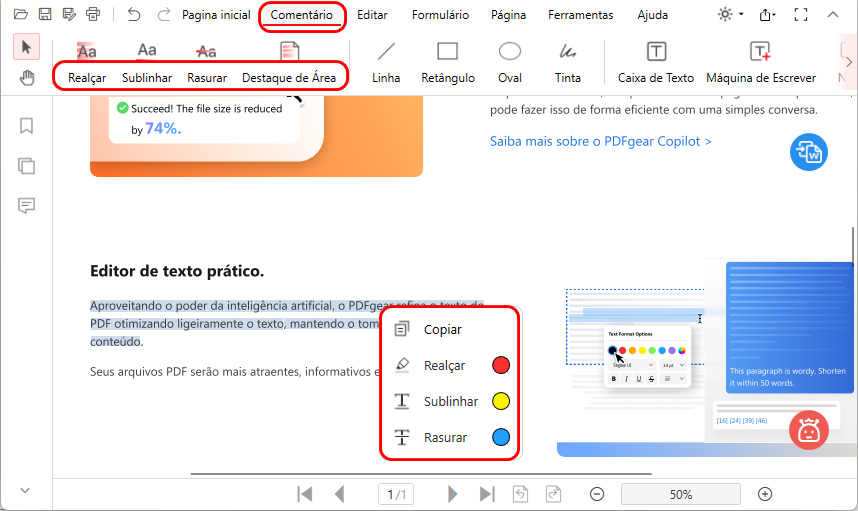Zoom in with the plus button
Viewport: 858px width, 511px height.
pyautogui.click(x=765, y=495)
